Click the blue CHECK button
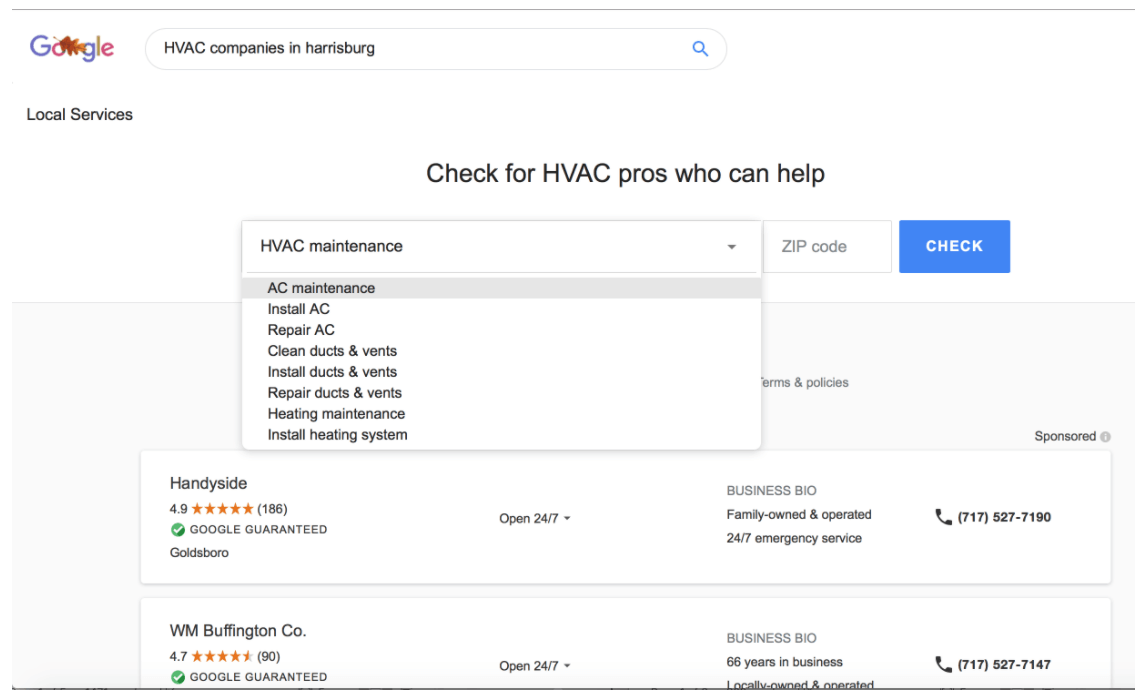The height and width of the screenshot is (694, 1141). tap(954, 247)
